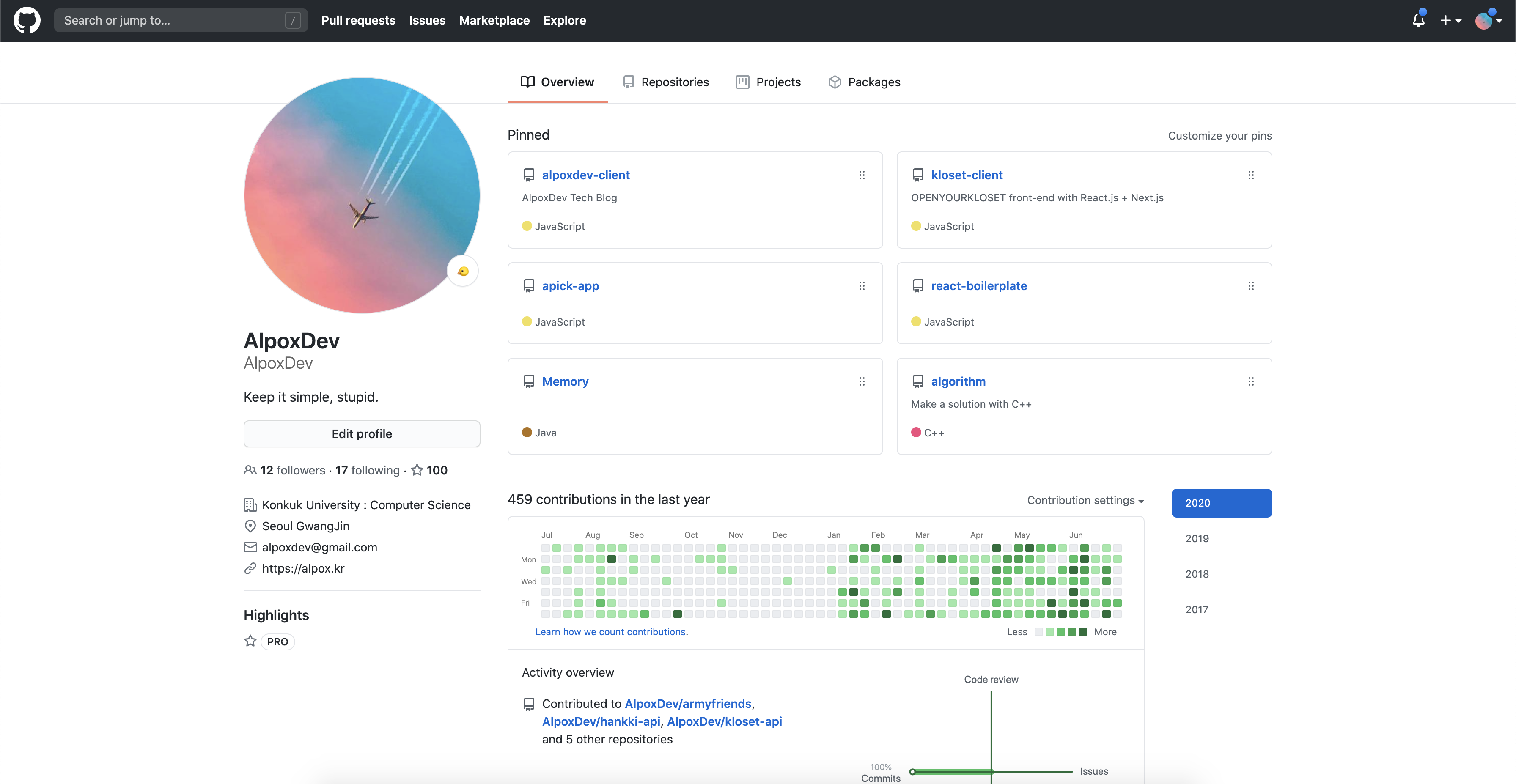This screenshot has width=1516, height=784.
Task: Click the drag handle on alpoxdev-client pin
Action: (862, 175)
